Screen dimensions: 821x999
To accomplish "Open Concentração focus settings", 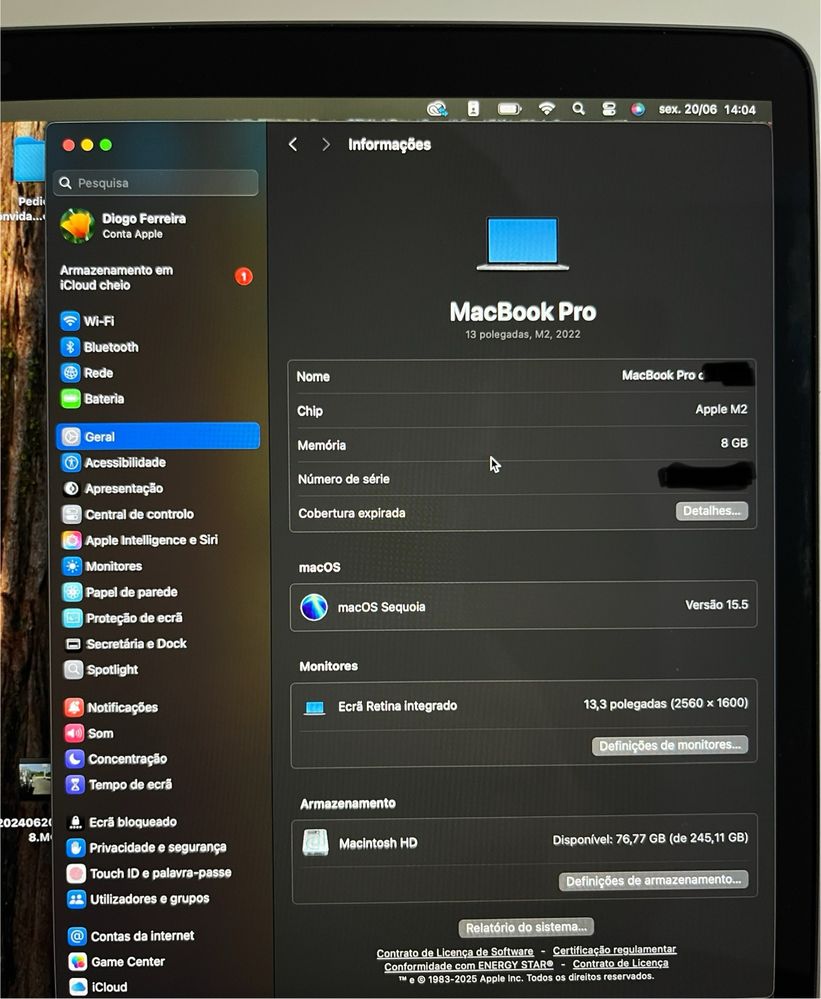I will [x=117, y=759].
